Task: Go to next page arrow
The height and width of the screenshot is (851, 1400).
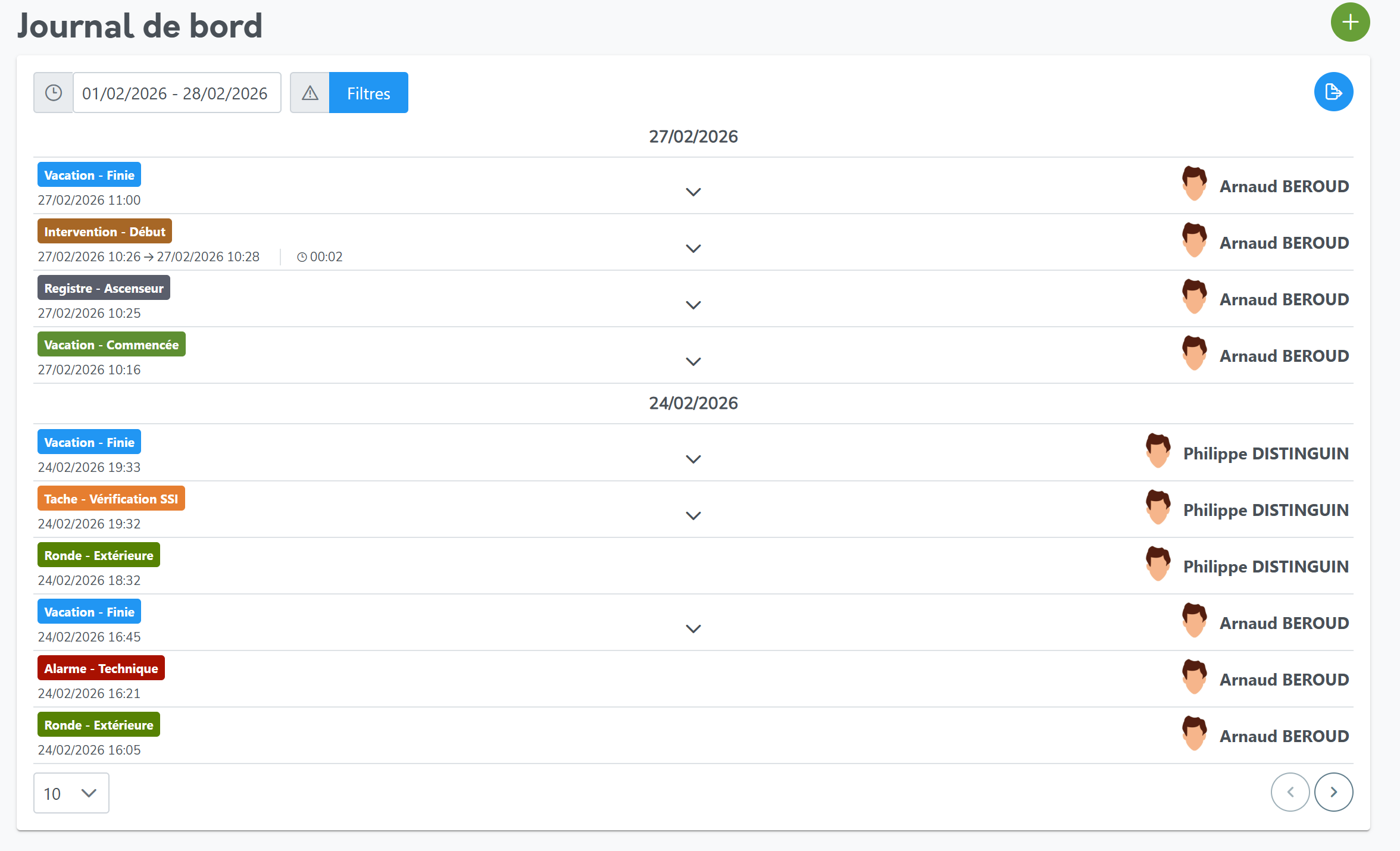Action: point(1333,792)
